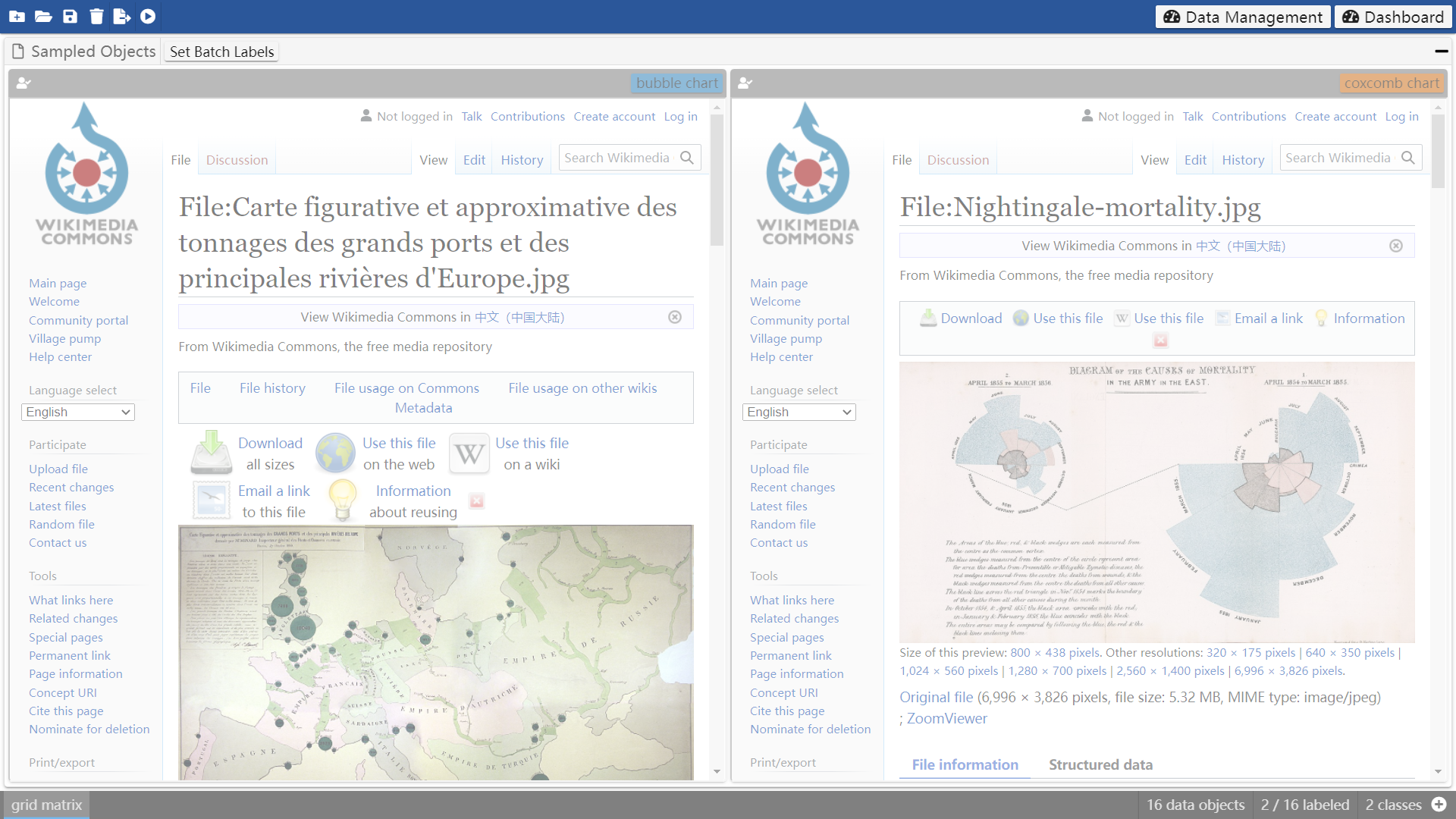The height and width of the screenshot is (819, 1456).
Task: Open Original file link in right card
Action: pyautogui.click(x=936, y=697)
